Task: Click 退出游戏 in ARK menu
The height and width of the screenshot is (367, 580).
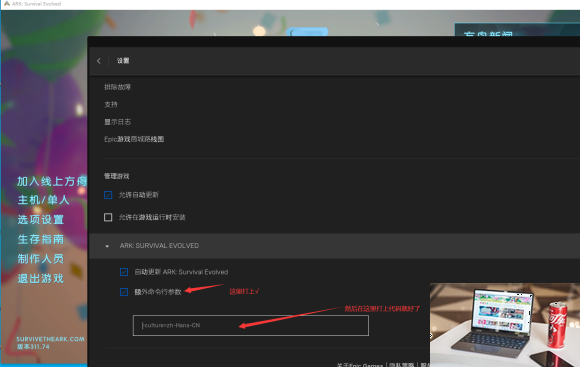Action: tap(41, 279)
